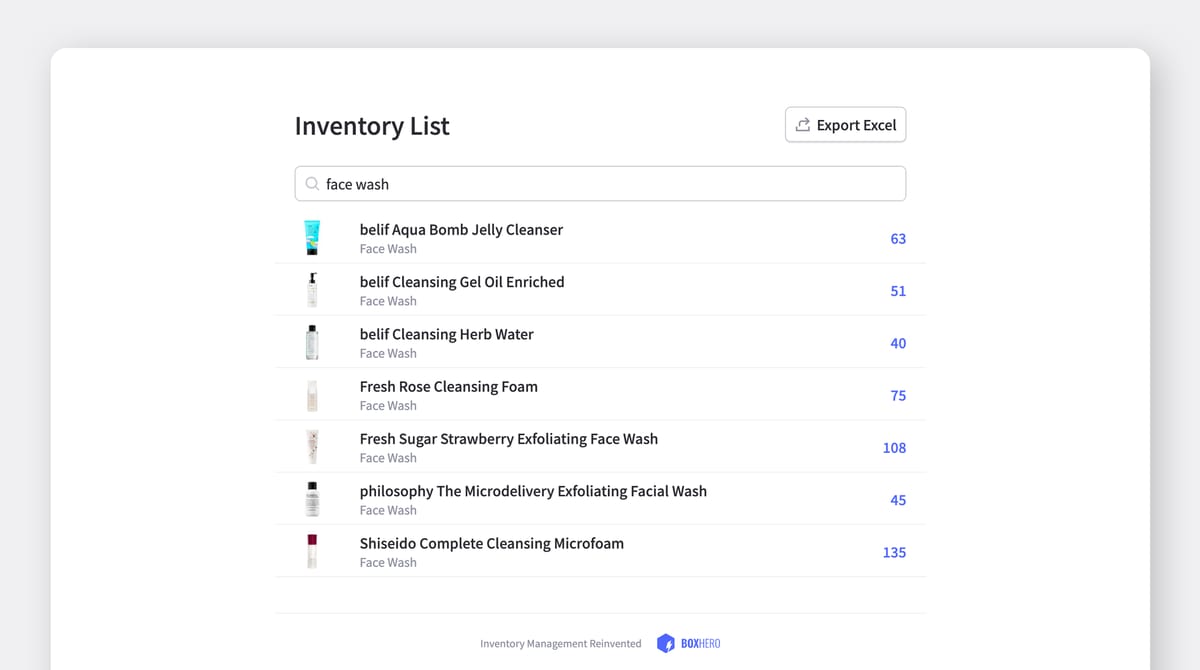The width and height of the screenshot is (1200, 670).
Task: Click the Export Excel button
Action: click(x=845, y=124)
